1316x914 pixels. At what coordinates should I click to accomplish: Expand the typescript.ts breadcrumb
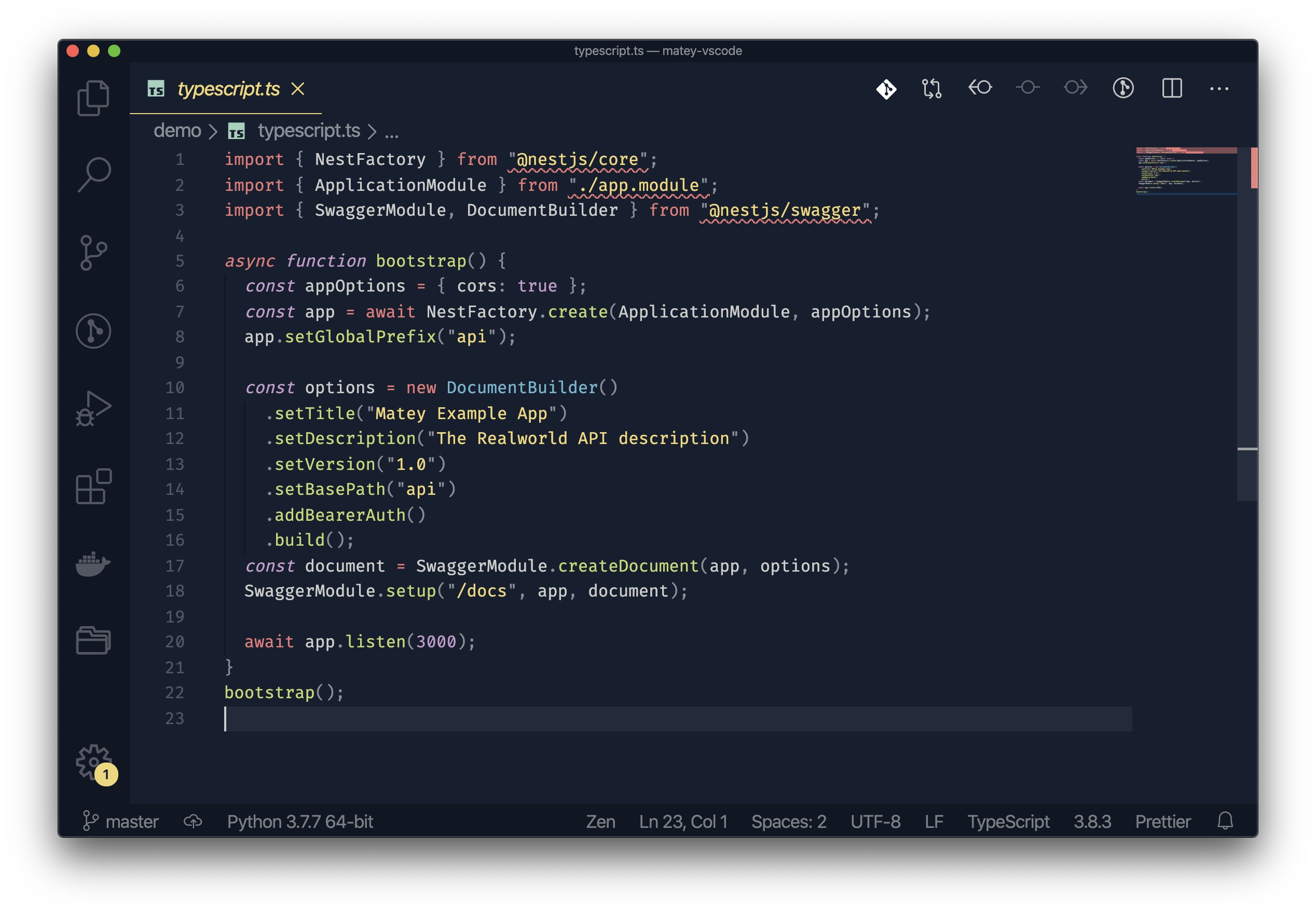tap(308, 131)
